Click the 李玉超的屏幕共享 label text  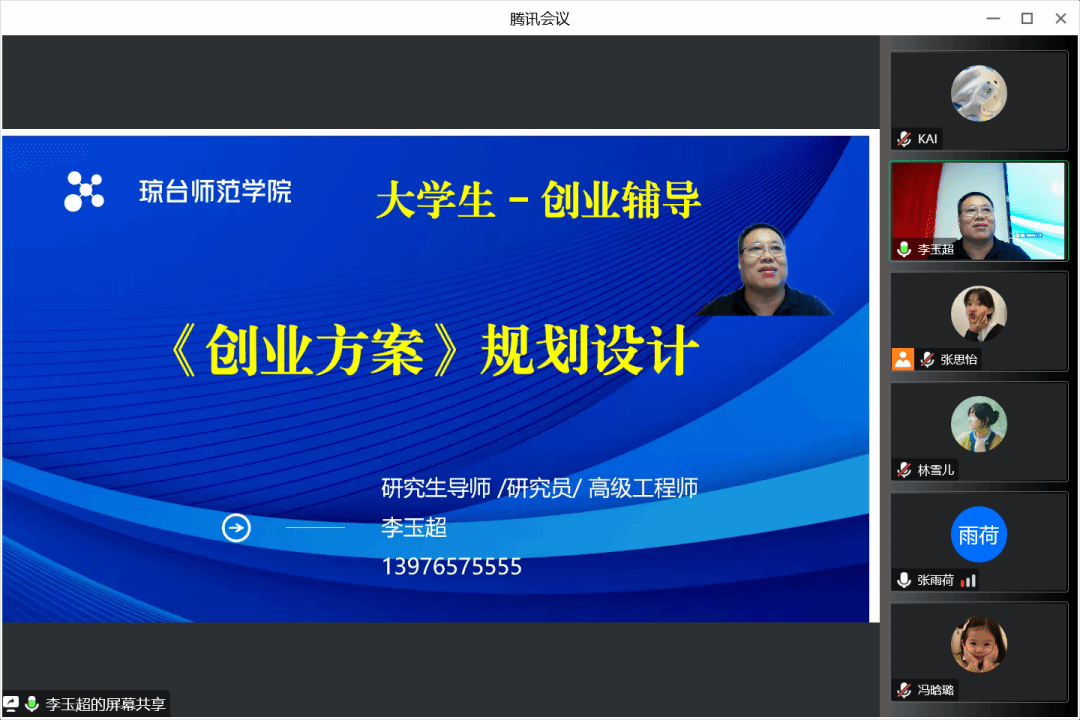[x=105, y=704]
